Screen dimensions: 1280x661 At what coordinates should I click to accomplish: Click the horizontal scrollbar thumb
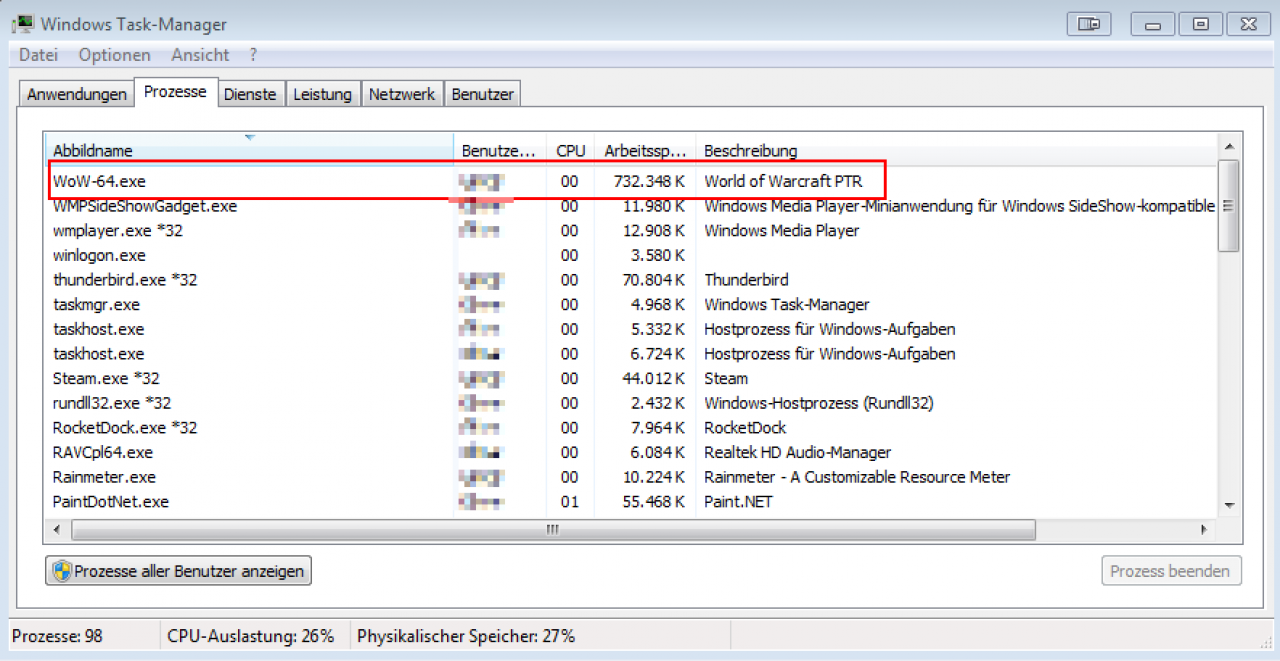click(552, 530)
